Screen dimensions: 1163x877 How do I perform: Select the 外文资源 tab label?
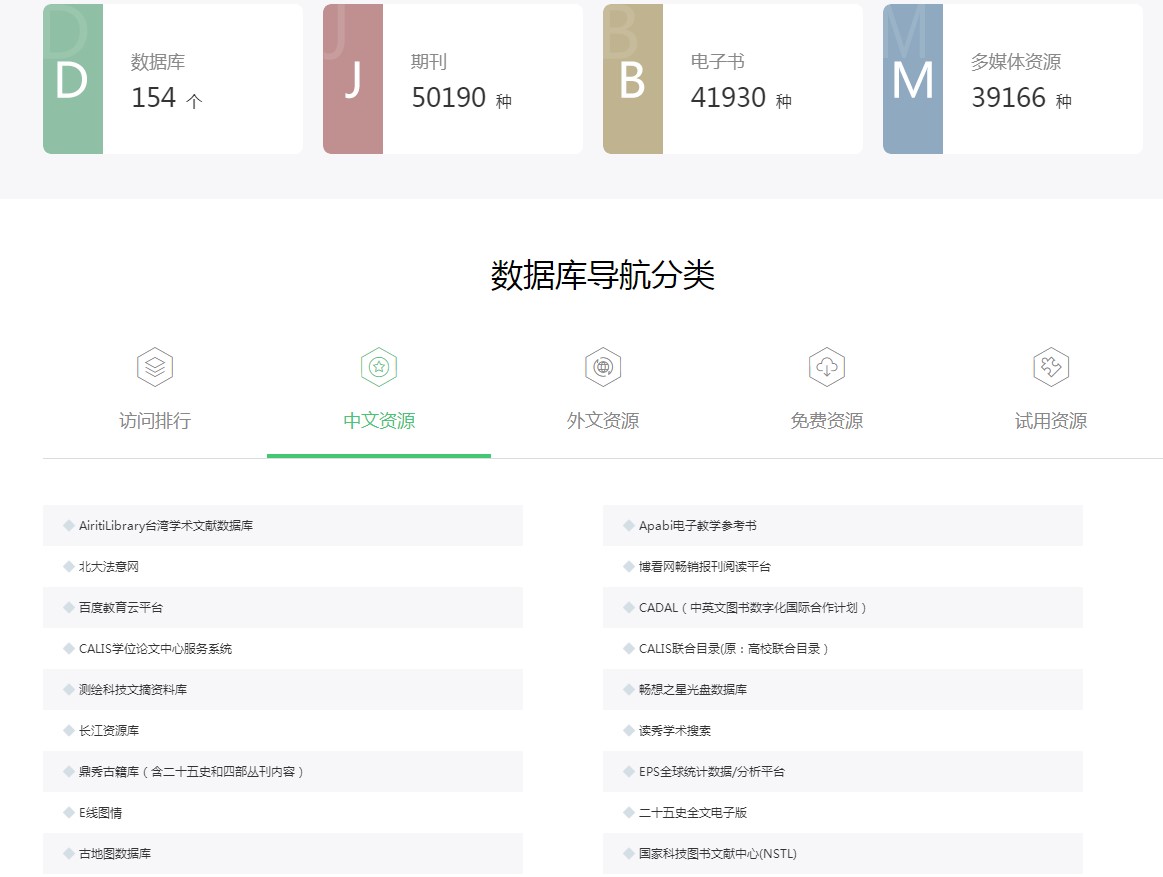(603, 421)
